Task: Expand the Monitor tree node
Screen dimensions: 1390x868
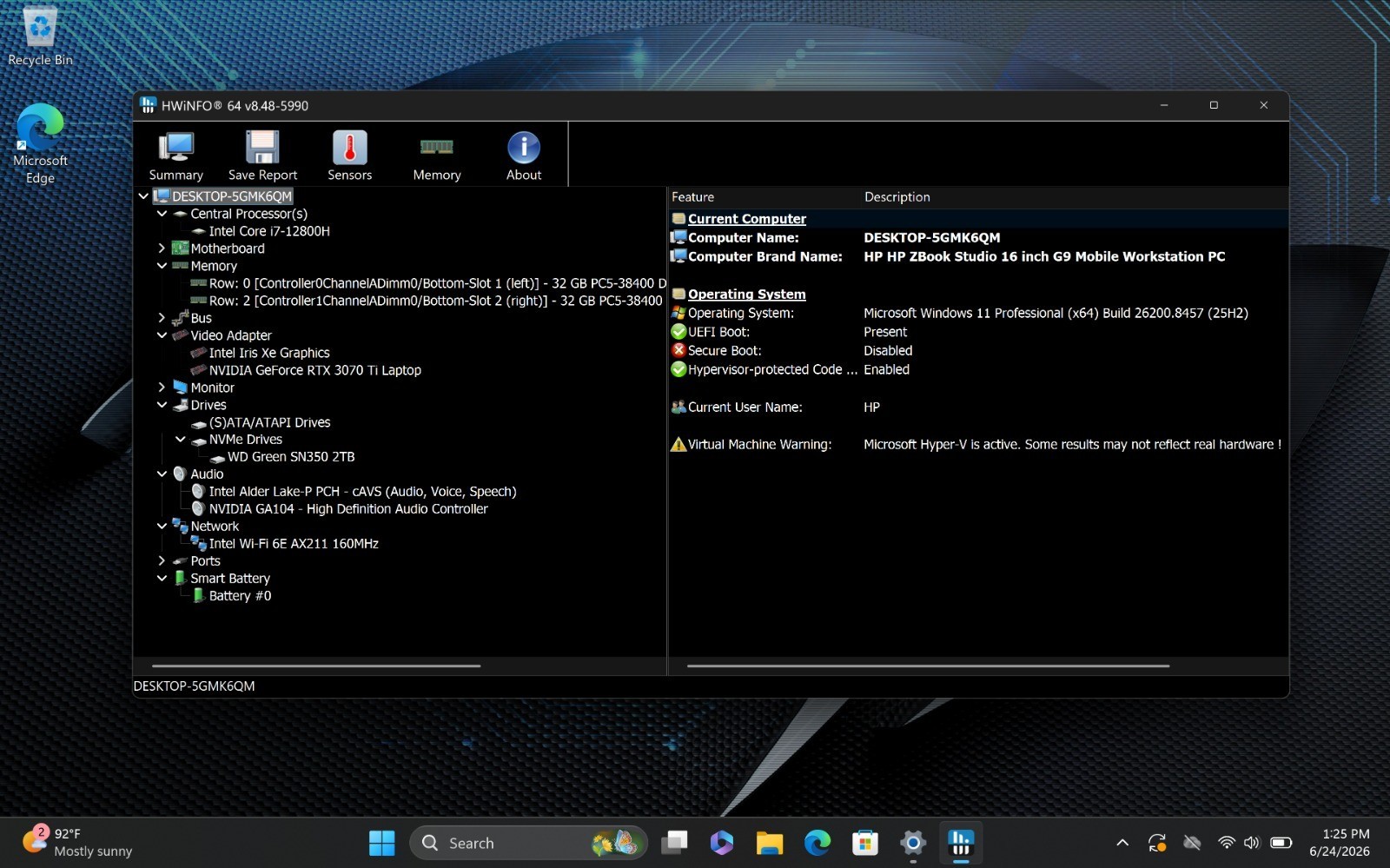Action: tap(162, 388)
